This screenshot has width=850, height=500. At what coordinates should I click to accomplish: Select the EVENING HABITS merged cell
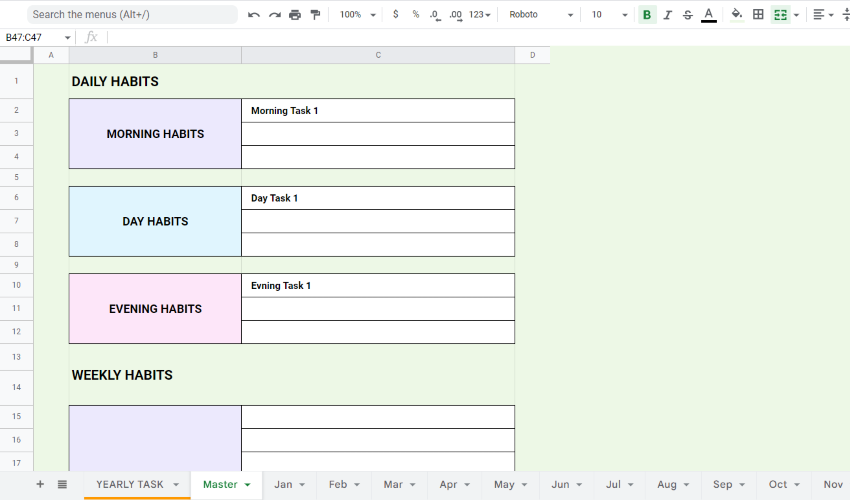pyautogui.click(x=155, y=309)
